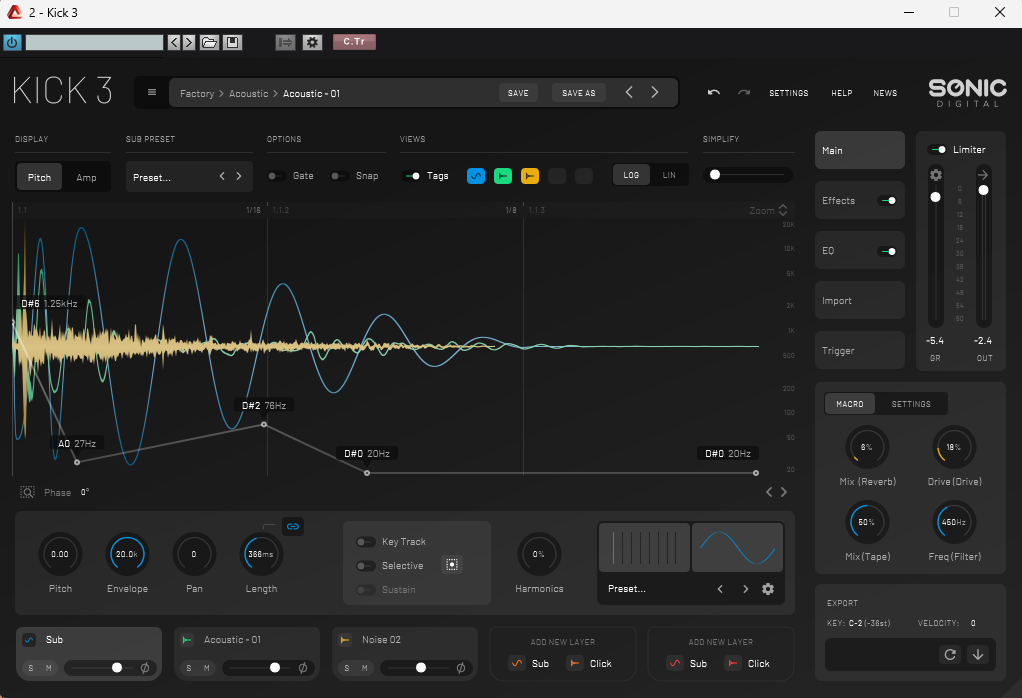Screen dimensions: 1022x698
Task: Open the host preset folder icon
Action: 209,42
